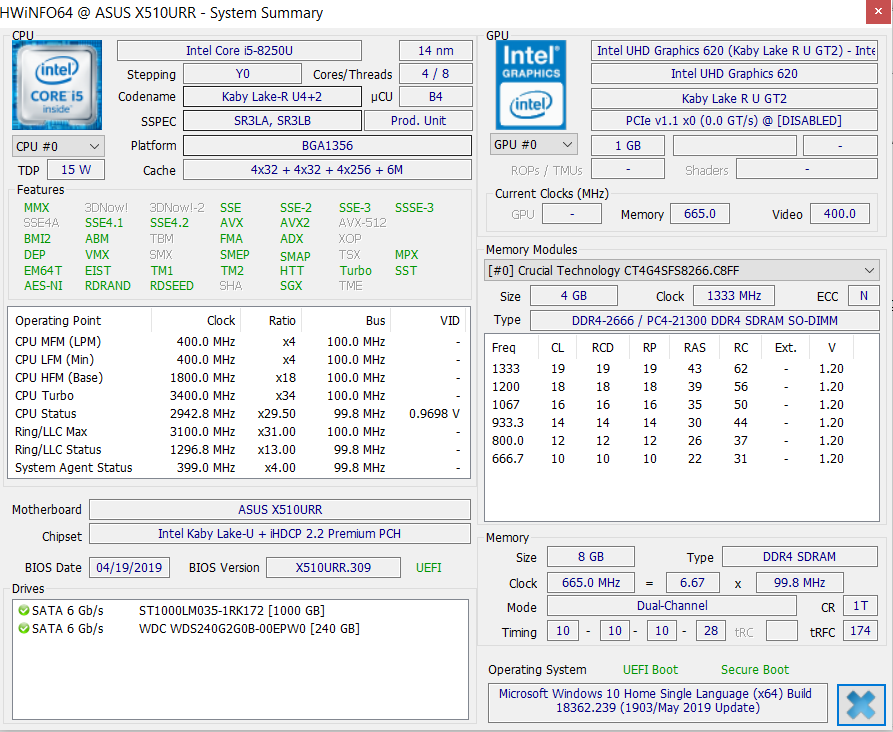Click the Microsoft Windows 10 Home operating system field
The width and height of the screenshot is (893, 732).
point(658,702)
